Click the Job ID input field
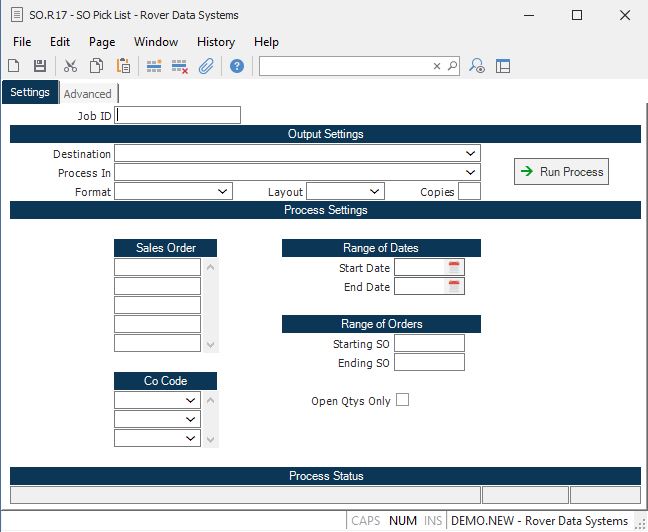 (x=178, y=115)
